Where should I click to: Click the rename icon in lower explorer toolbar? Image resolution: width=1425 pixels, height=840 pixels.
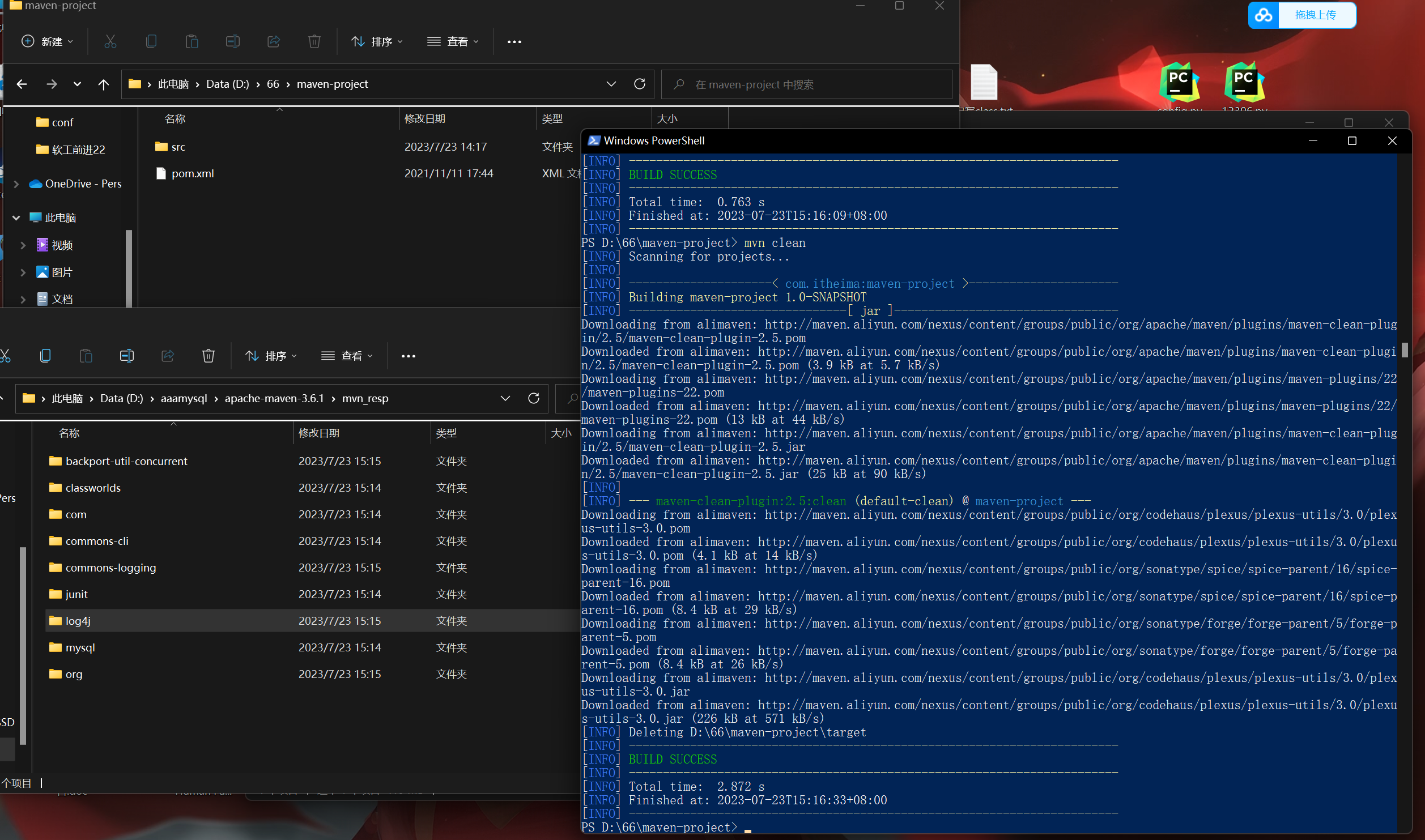pyautogui.click(x=127, y=356)
